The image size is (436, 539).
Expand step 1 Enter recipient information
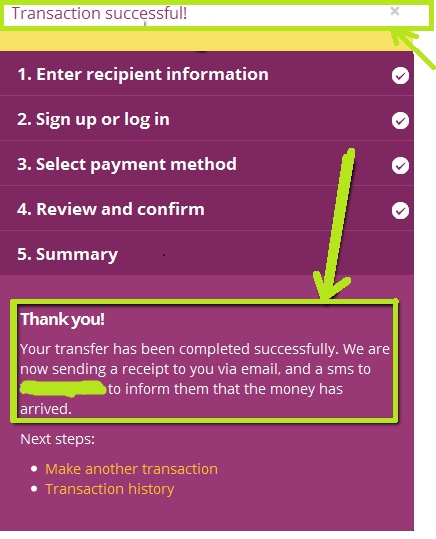[x=207, y=74]
